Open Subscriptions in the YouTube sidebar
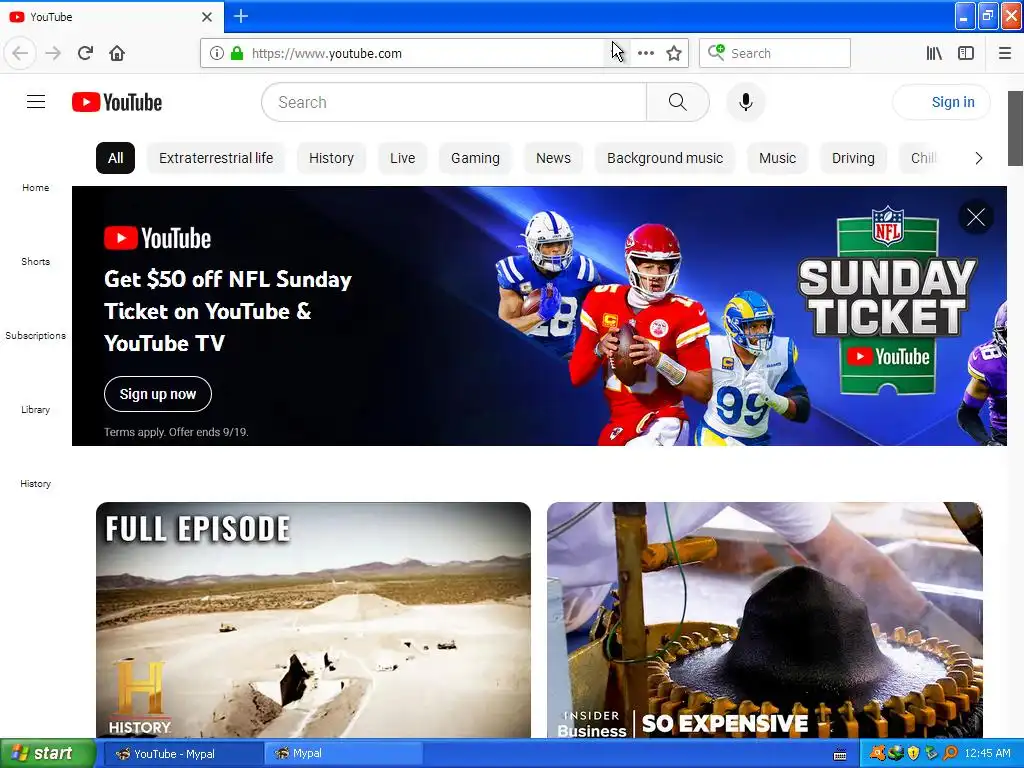The width and height of the screenshot is (1024, 768). pyautogui.click(x=35, y=335)
